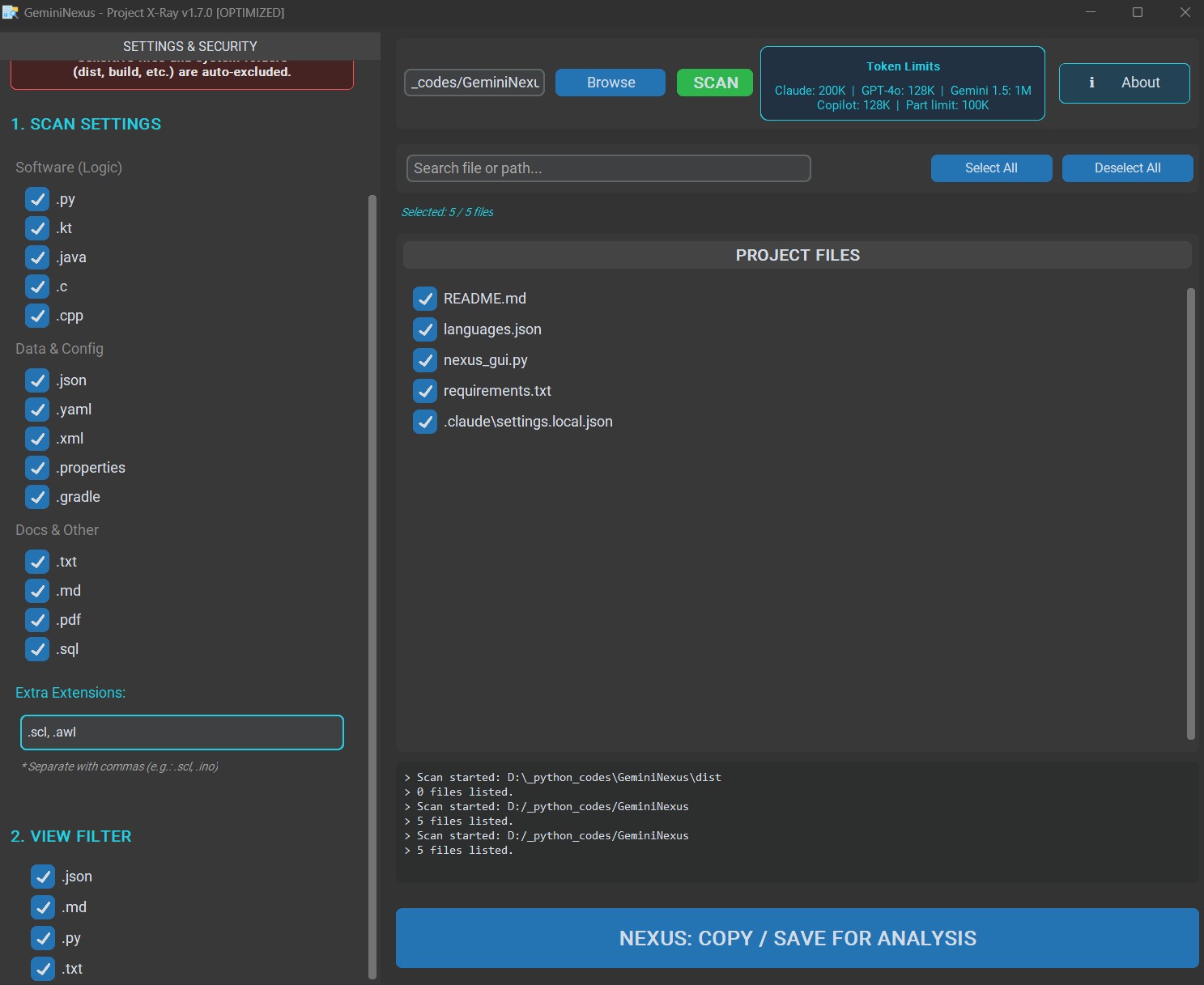Toggle the .cpp extension checkbox
1204x985 pixels.
click(x=37, y=316)
